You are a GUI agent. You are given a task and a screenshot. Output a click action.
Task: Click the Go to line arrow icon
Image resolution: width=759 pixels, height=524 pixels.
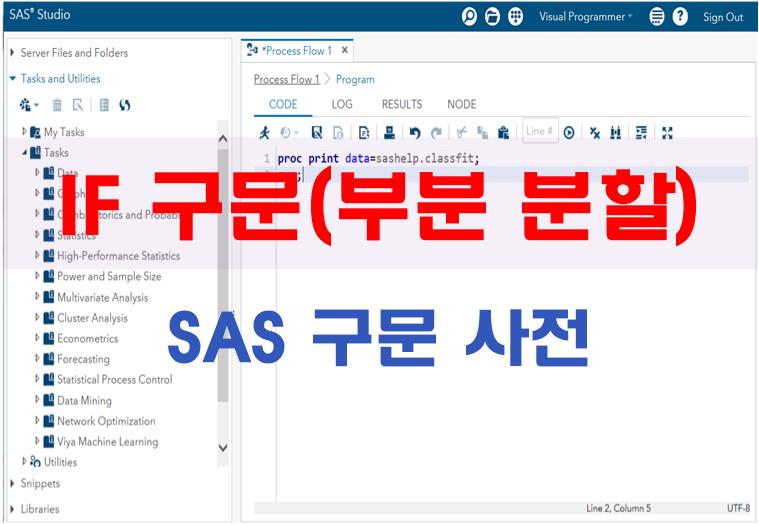[x=569, y=133]
